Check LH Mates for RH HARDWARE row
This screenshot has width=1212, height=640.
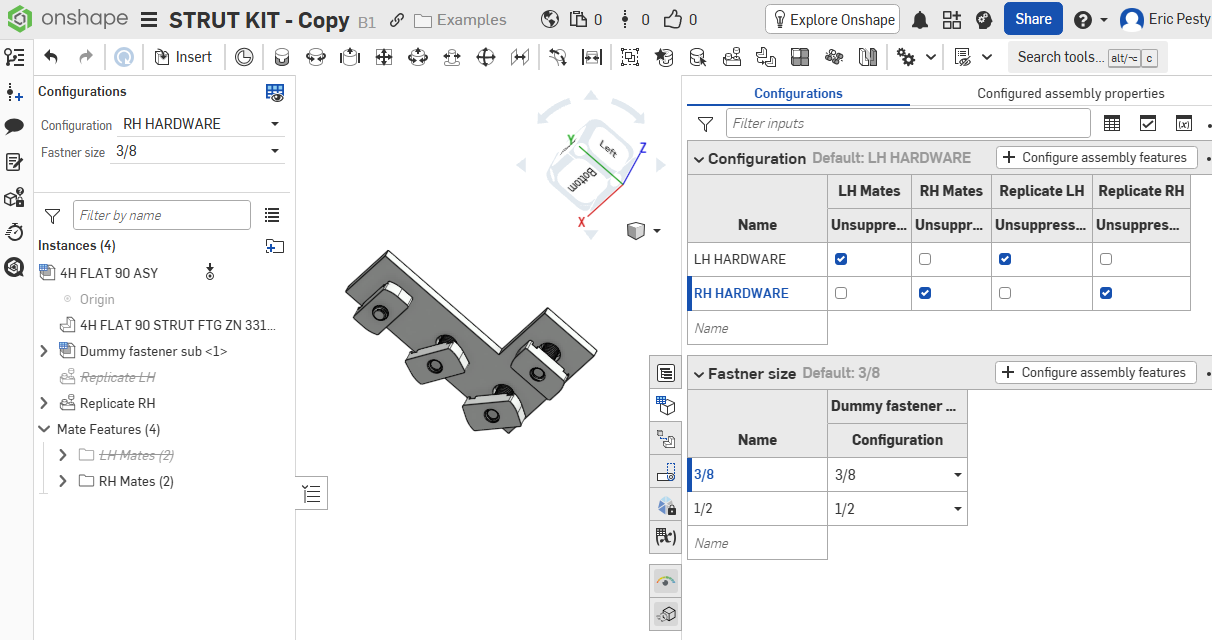coord(841,293)
